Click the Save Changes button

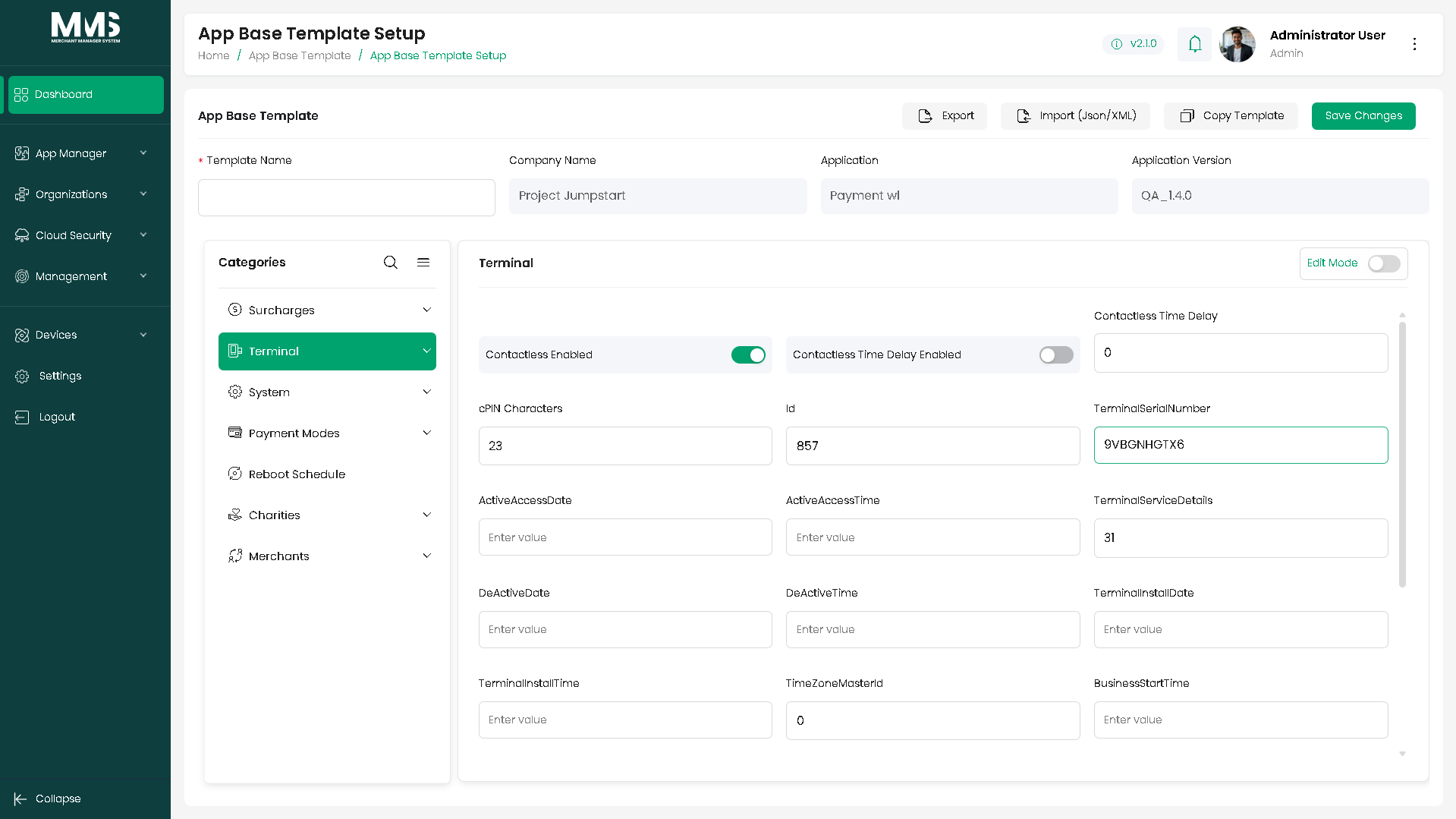point(1363,116)
